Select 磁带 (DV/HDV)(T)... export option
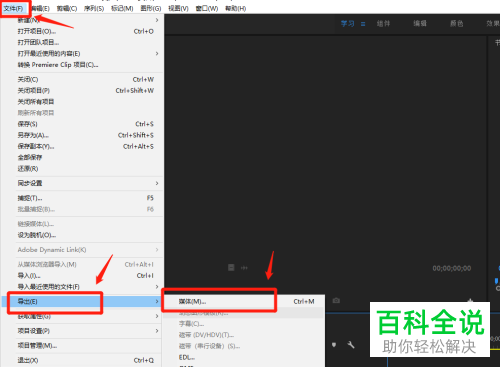The width and height of the screenshot is (500, 367). pyautogui.click(x=243, y=335)
